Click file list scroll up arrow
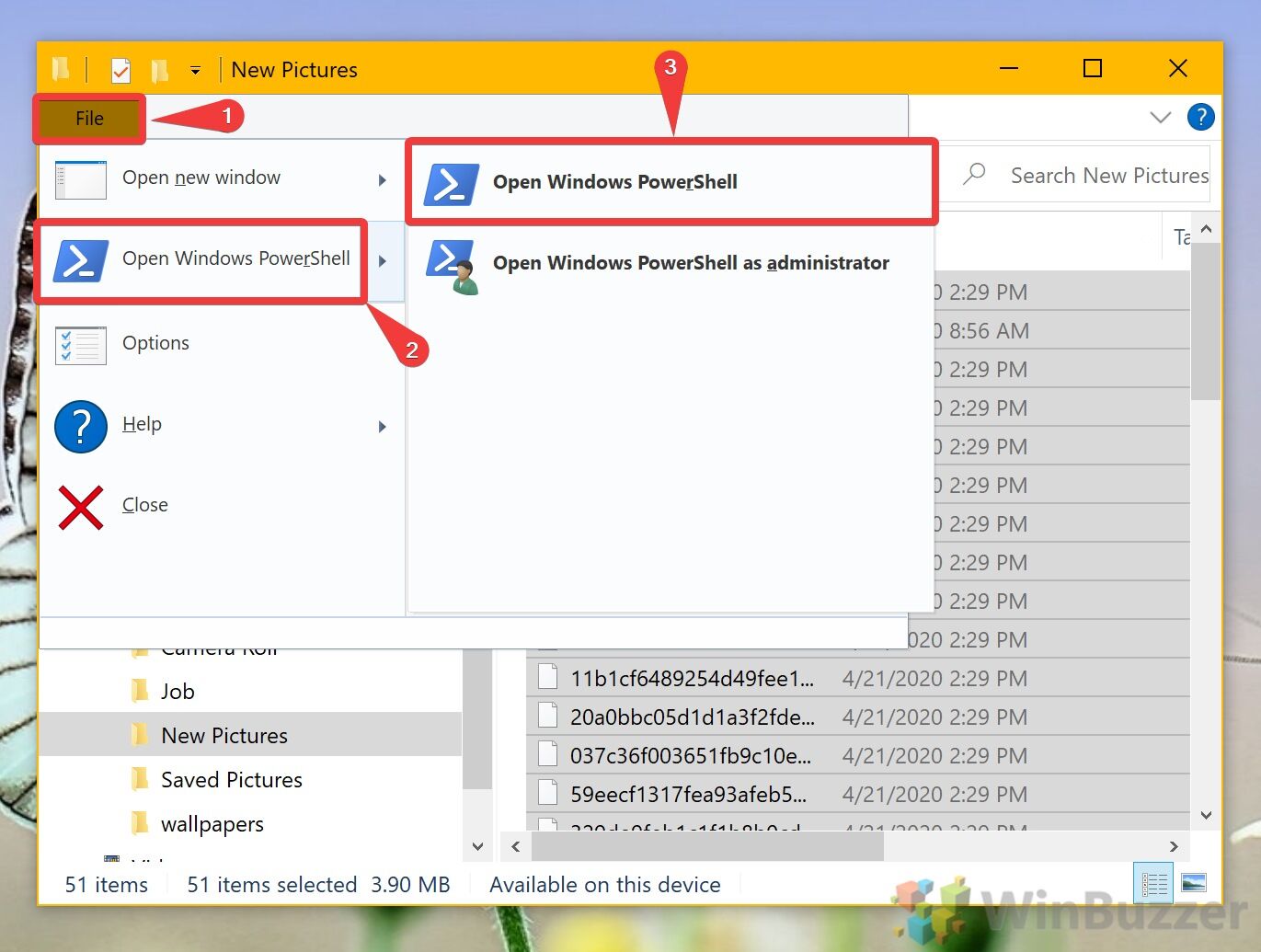 [x=1206, y=228]
